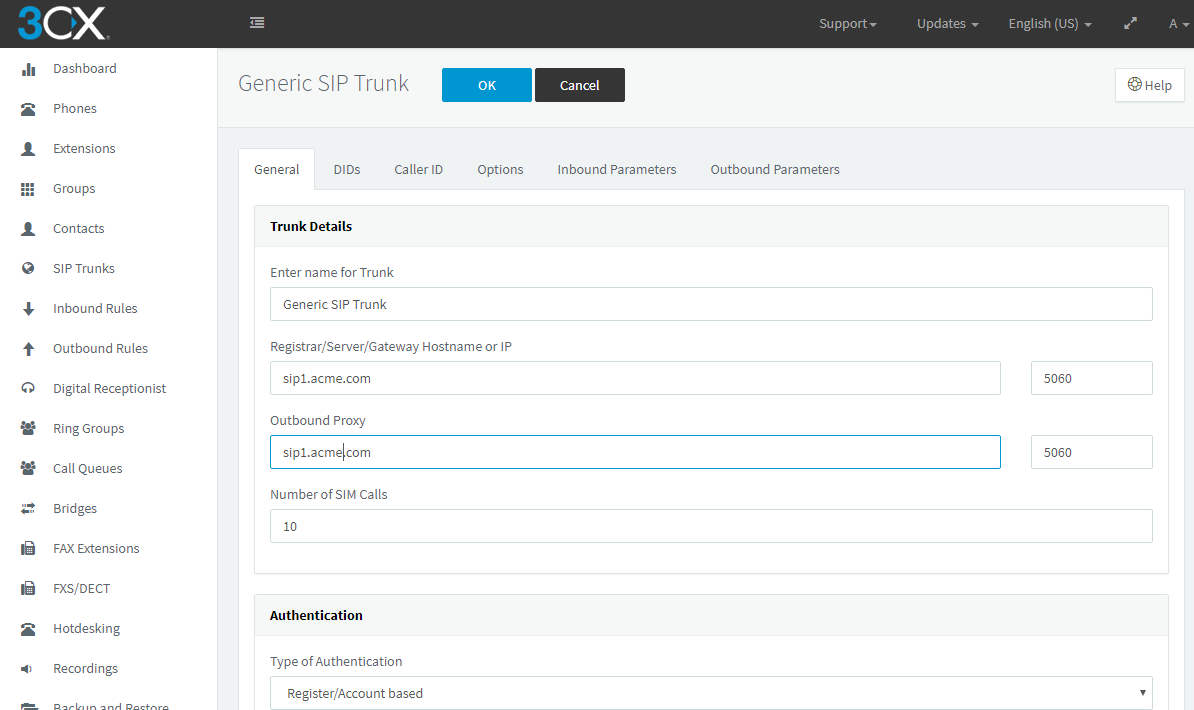Click the Outbound Rules up arrow icon
The image size is (1194, 710).
28,349
